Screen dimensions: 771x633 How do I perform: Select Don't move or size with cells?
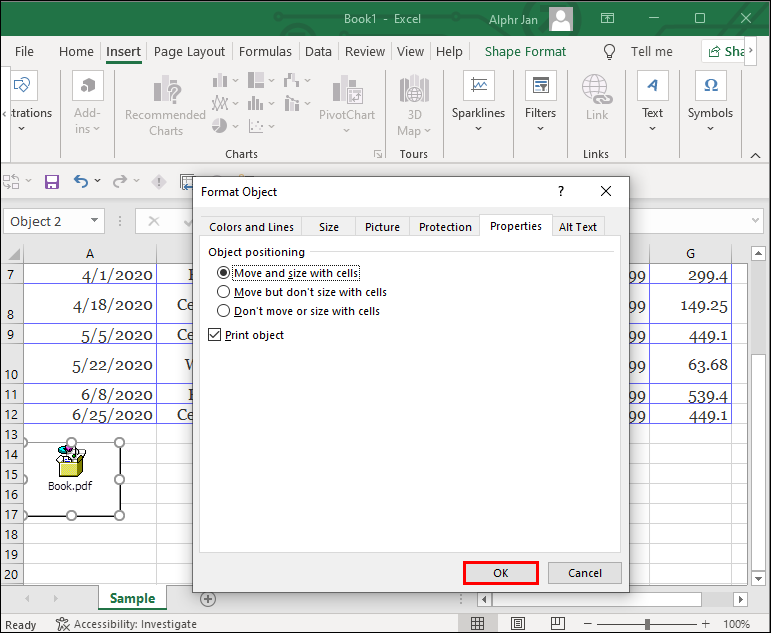point(224,311)
